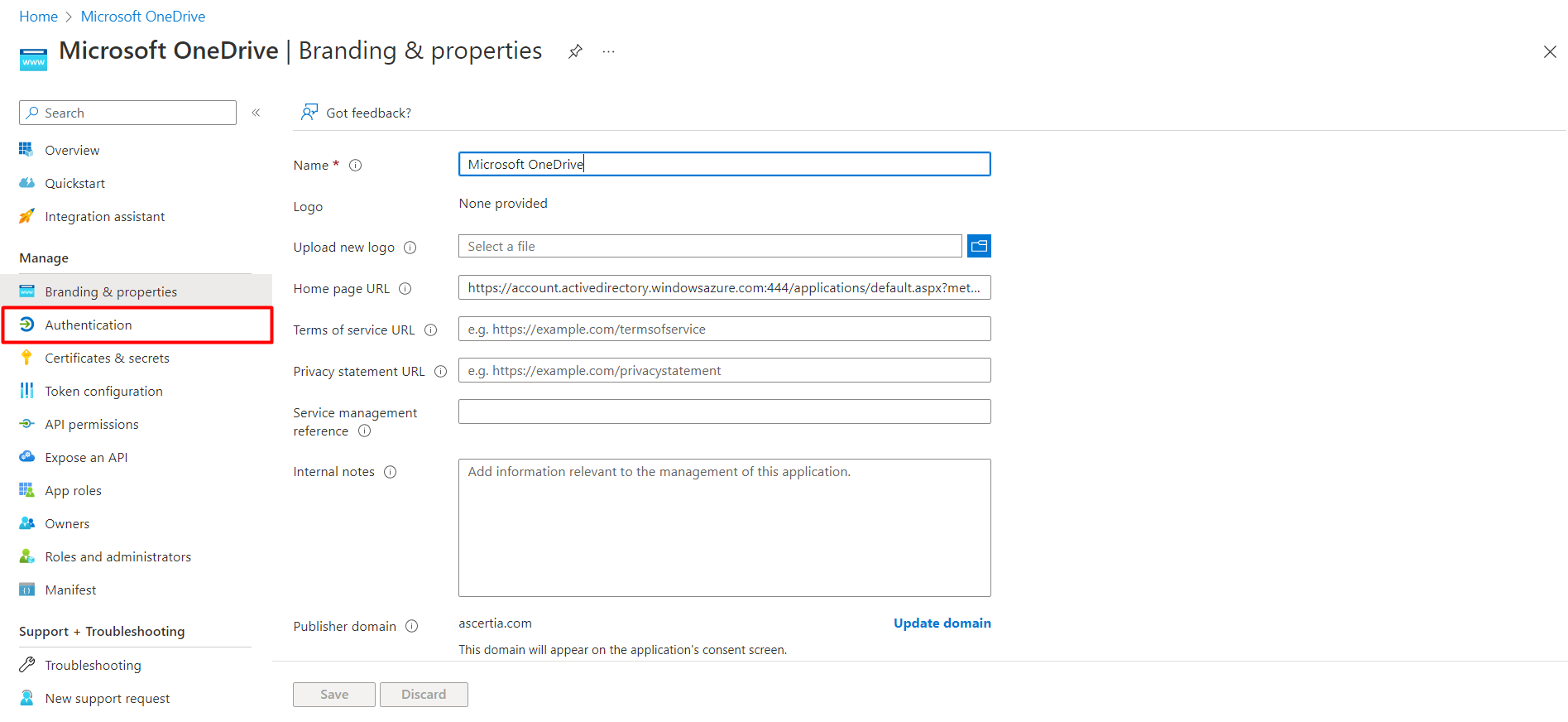The height and width of the screenshot is (722, 1568).
Task: Show info for Privacy statement URL
Action: click(x=441, y=372)
